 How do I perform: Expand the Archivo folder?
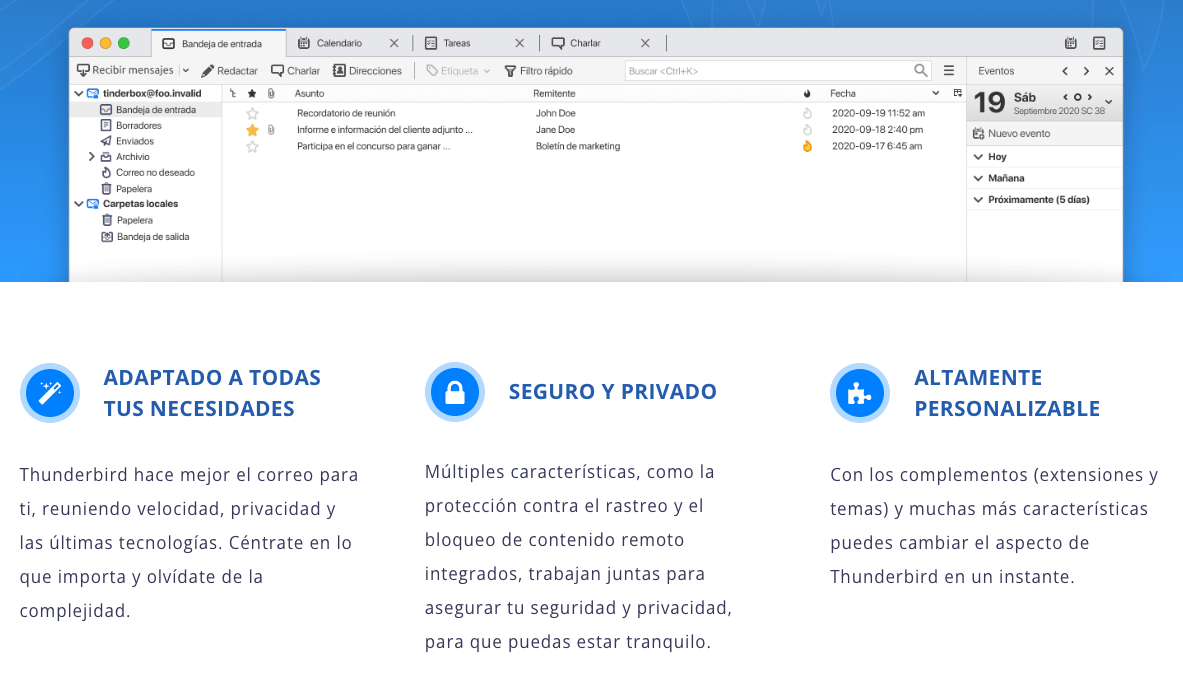[x=90, y=157]
